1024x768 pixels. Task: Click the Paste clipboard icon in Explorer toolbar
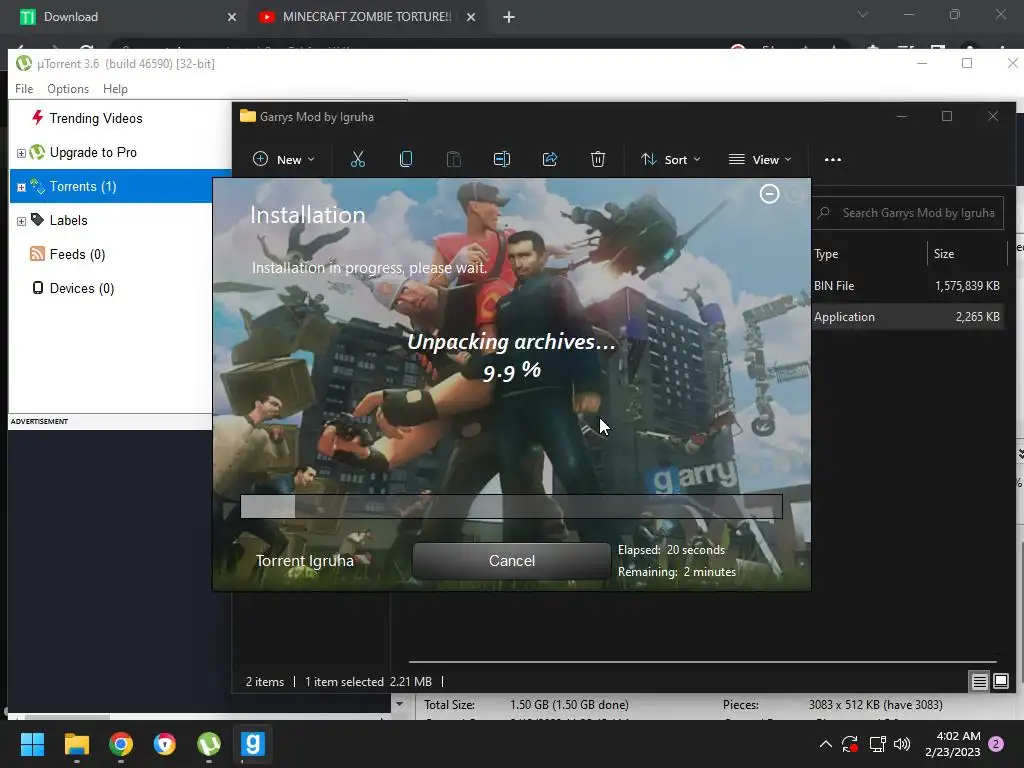[453, 159]
